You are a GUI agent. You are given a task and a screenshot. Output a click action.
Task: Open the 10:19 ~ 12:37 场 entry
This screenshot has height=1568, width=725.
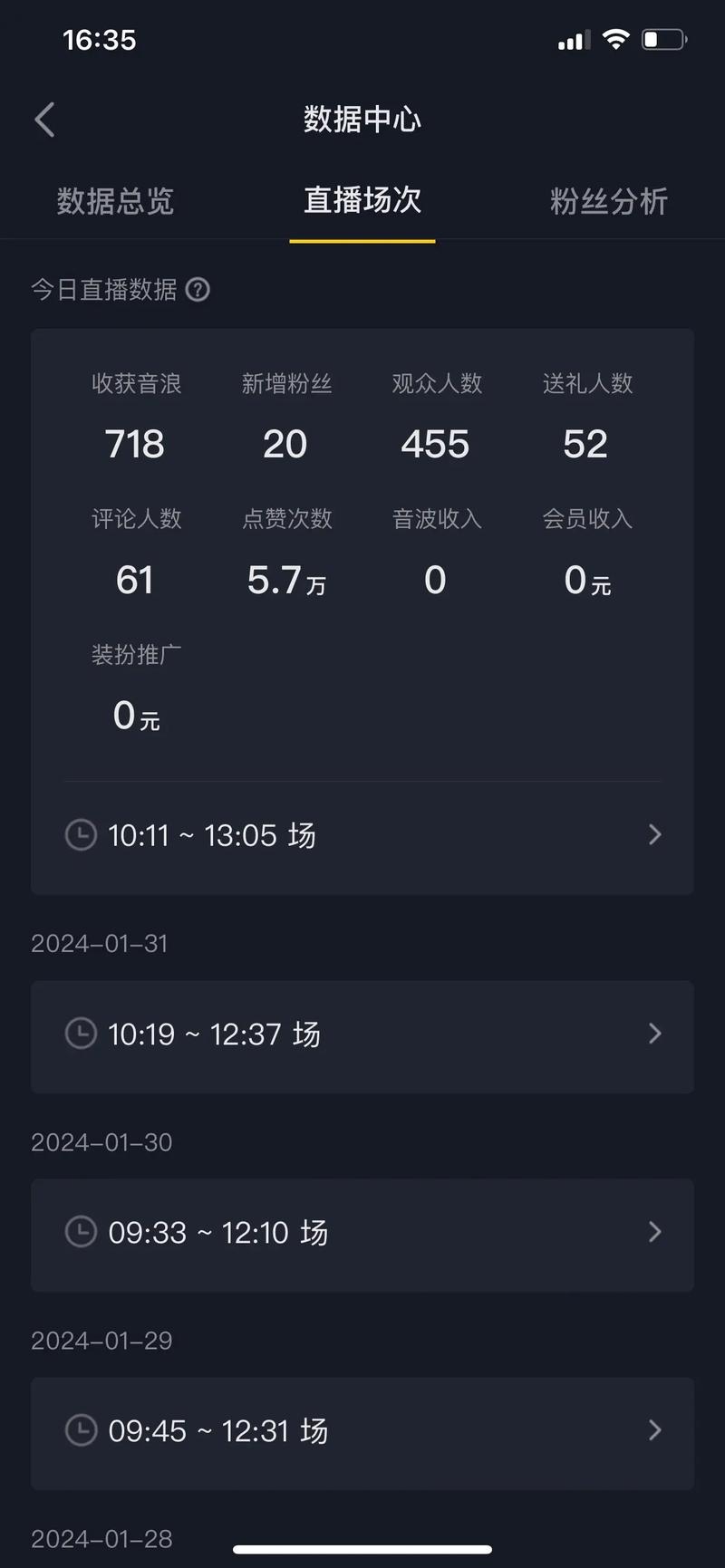pos(214,1034)
